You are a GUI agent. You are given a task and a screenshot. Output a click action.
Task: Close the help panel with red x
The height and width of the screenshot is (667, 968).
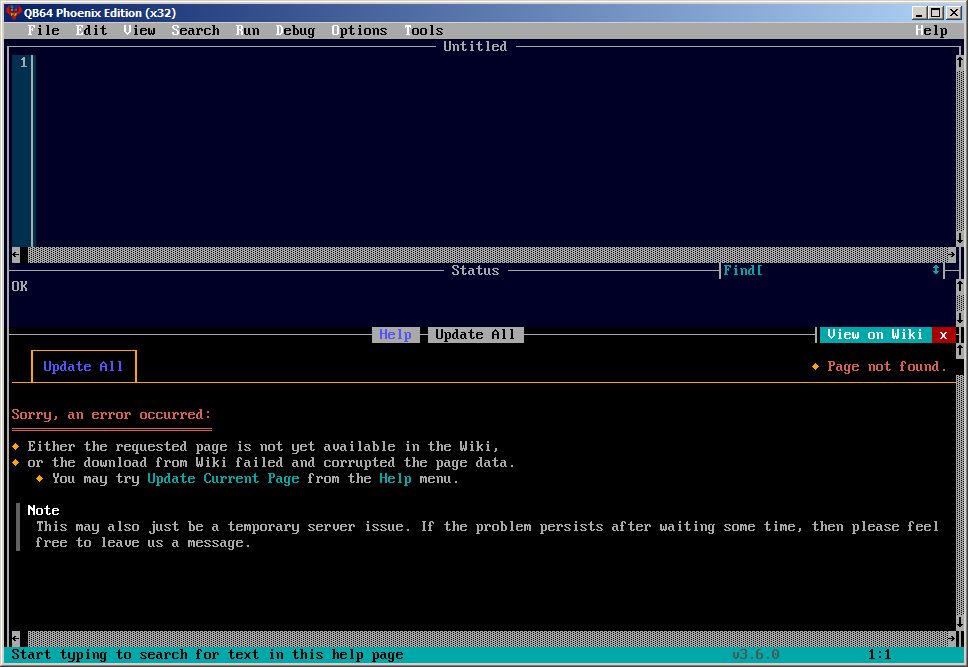tap(943, 335)
